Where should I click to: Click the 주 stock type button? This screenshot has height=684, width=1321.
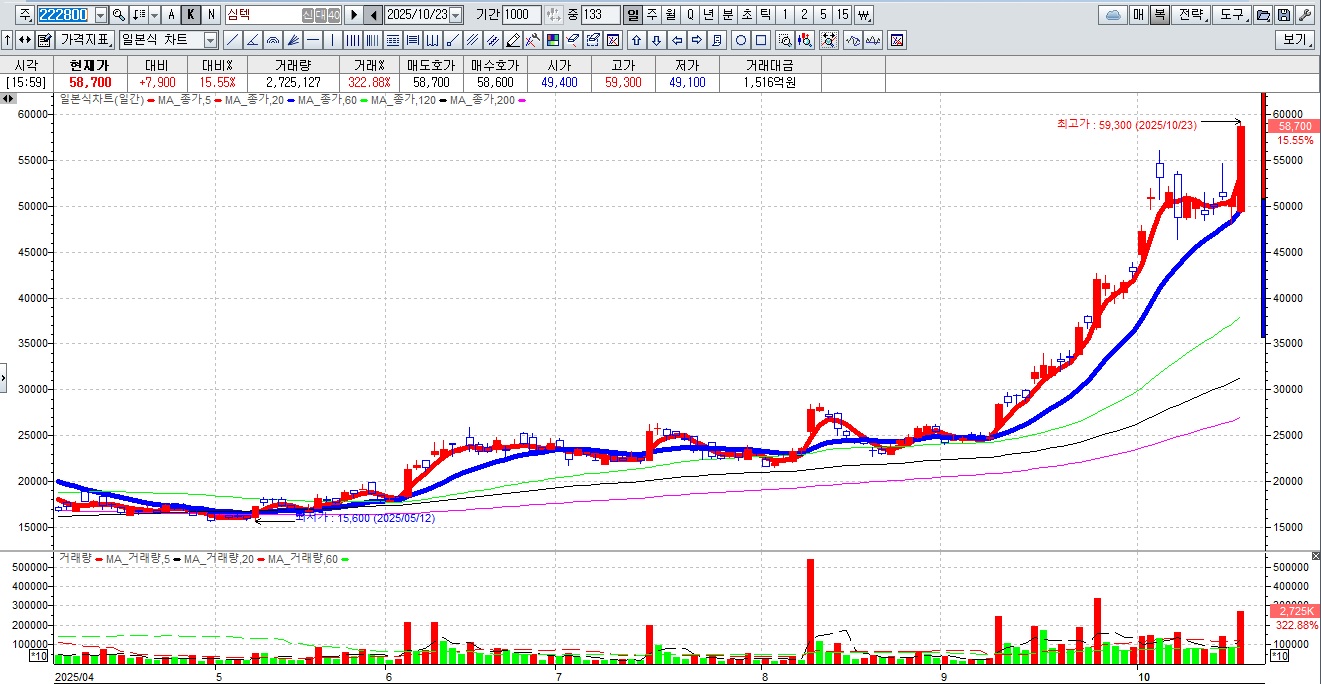point(24,15)
